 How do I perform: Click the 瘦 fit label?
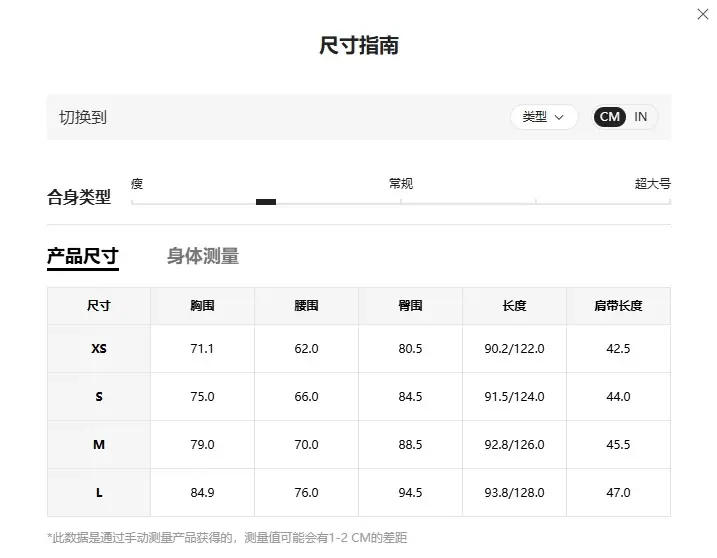[137, 184]
